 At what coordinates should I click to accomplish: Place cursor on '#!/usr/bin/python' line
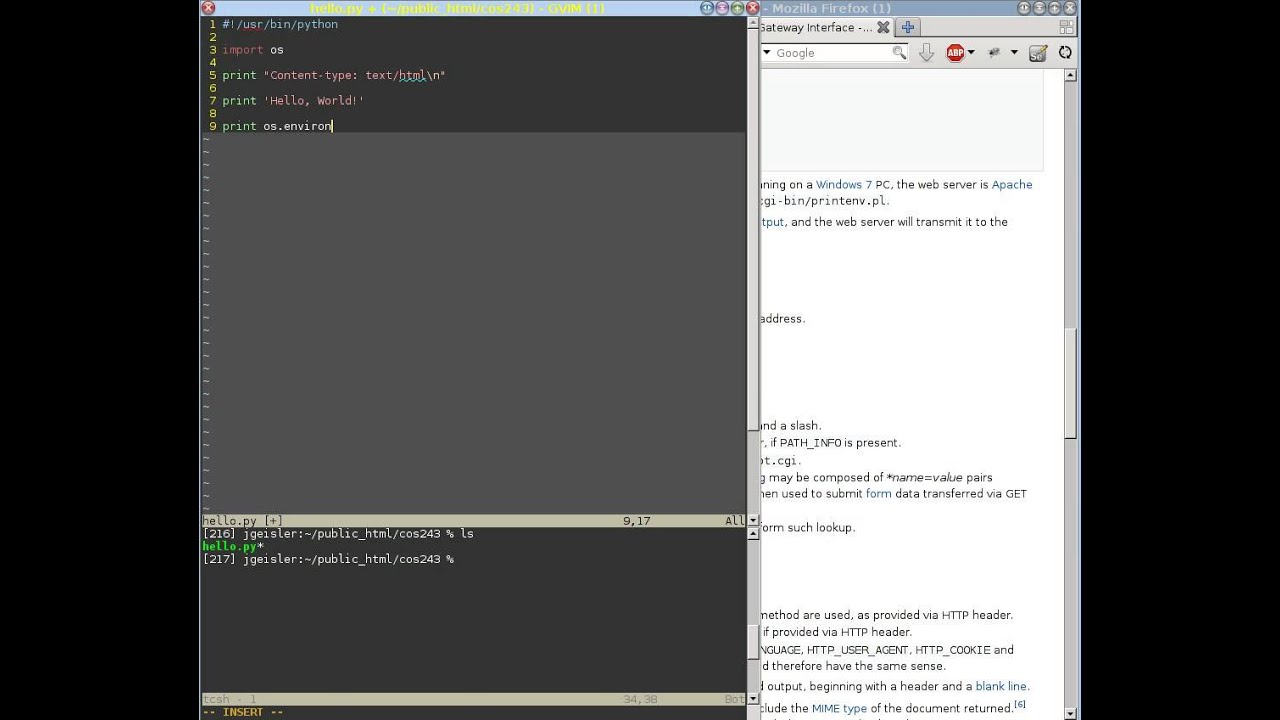(280, 24)
